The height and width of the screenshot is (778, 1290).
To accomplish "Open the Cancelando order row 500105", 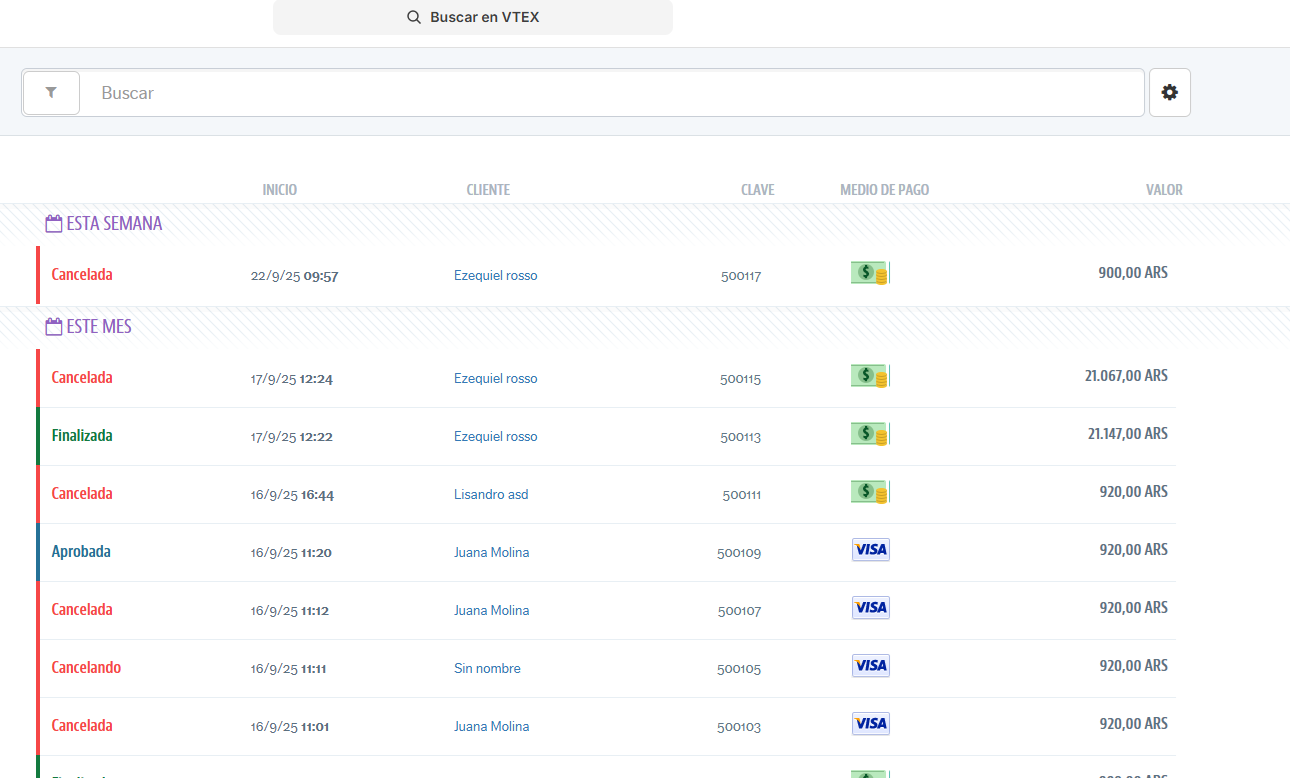I will click(86, 668).
